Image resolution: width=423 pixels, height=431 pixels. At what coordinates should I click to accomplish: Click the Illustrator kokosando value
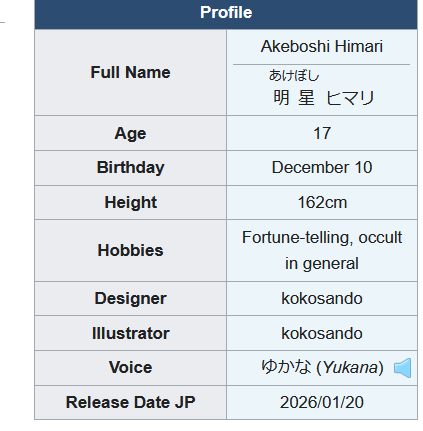click(322, 333)
